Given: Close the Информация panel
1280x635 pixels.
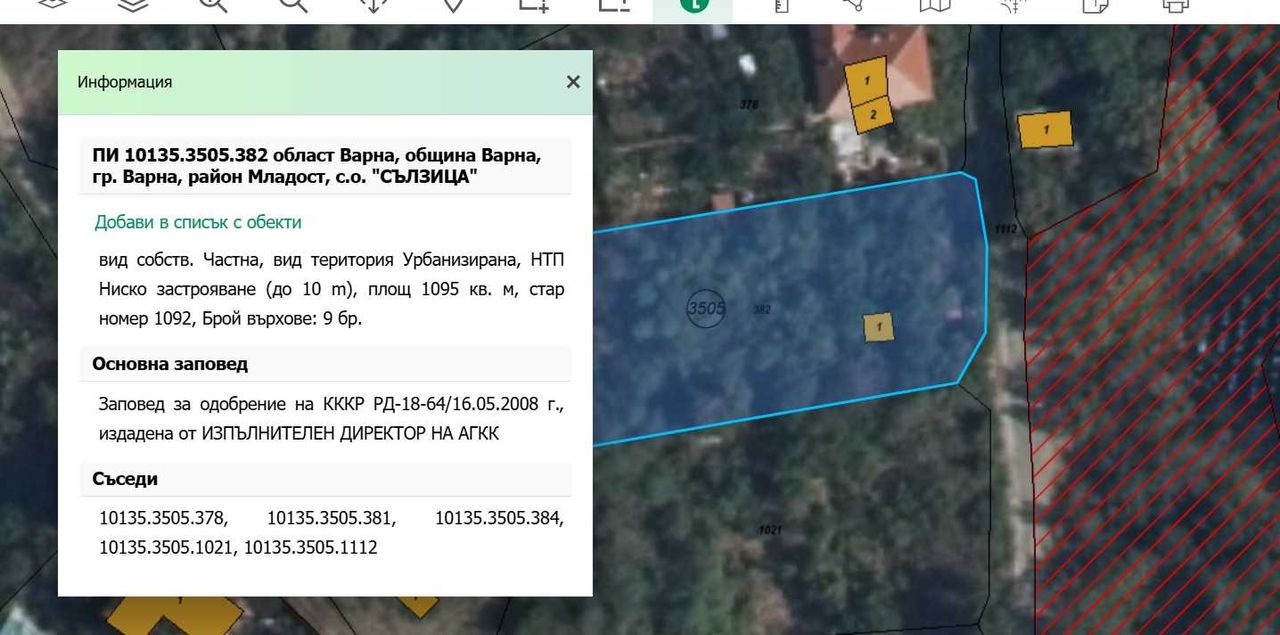Looking at the screenshot, I should [573, 82].
